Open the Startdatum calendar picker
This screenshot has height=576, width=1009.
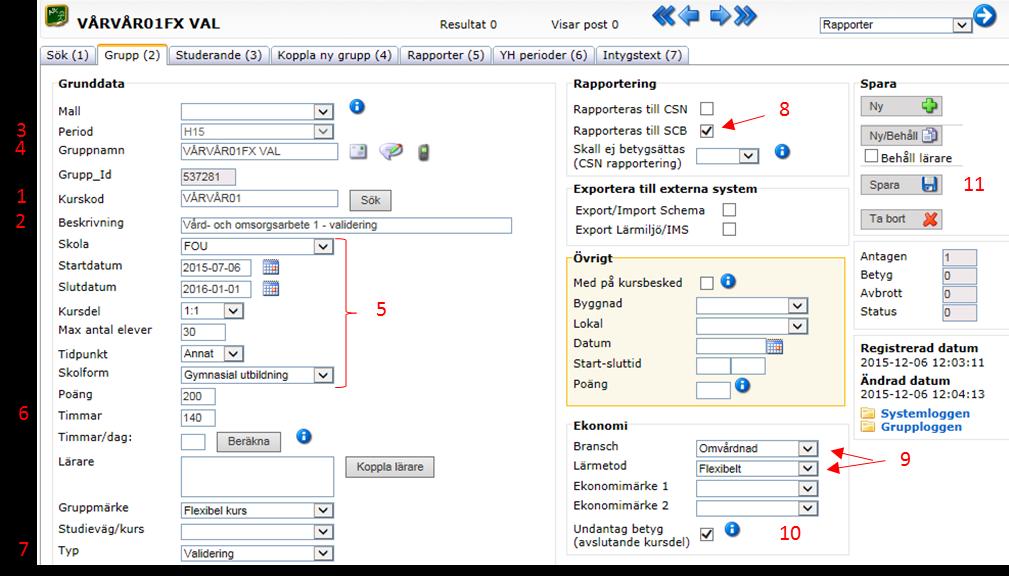tap(271, 266)
